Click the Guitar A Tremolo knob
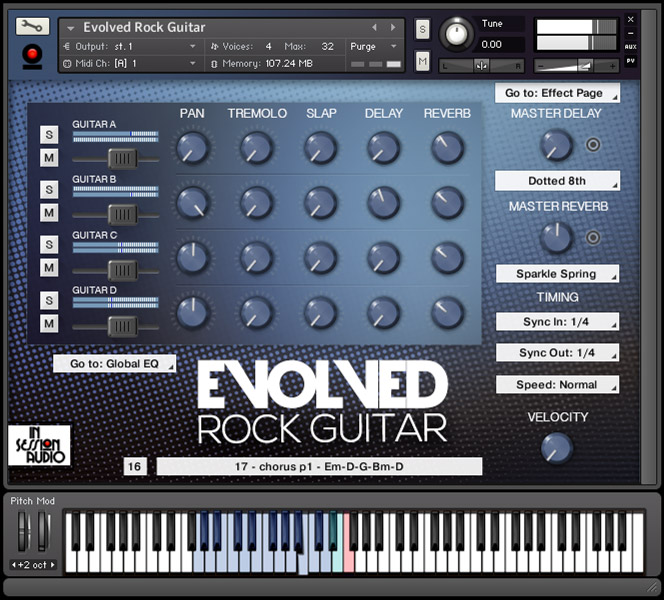 point(256,147)
